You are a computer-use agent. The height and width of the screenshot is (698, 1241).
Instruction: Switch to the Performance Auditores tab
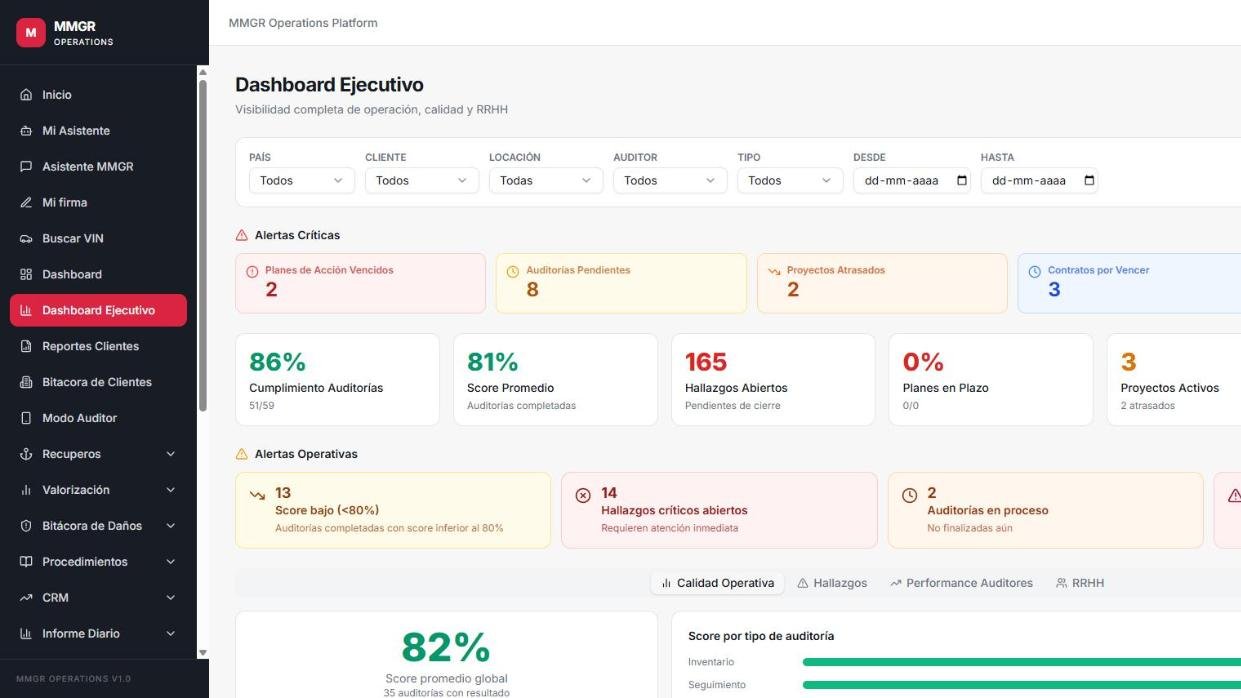961,583
